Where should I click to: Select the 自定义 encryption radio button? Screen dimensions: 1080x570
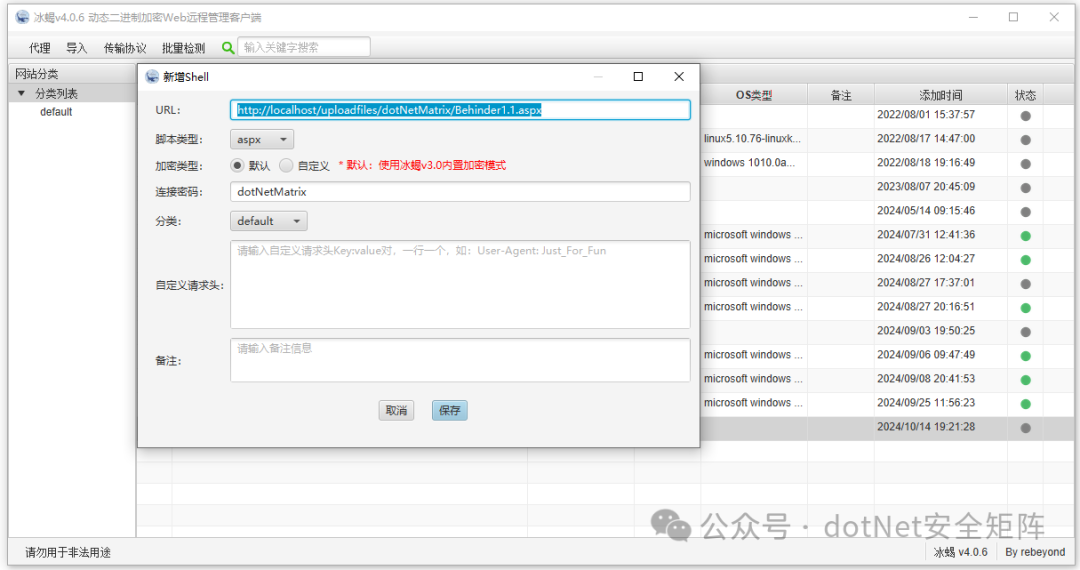click(287, 166)
